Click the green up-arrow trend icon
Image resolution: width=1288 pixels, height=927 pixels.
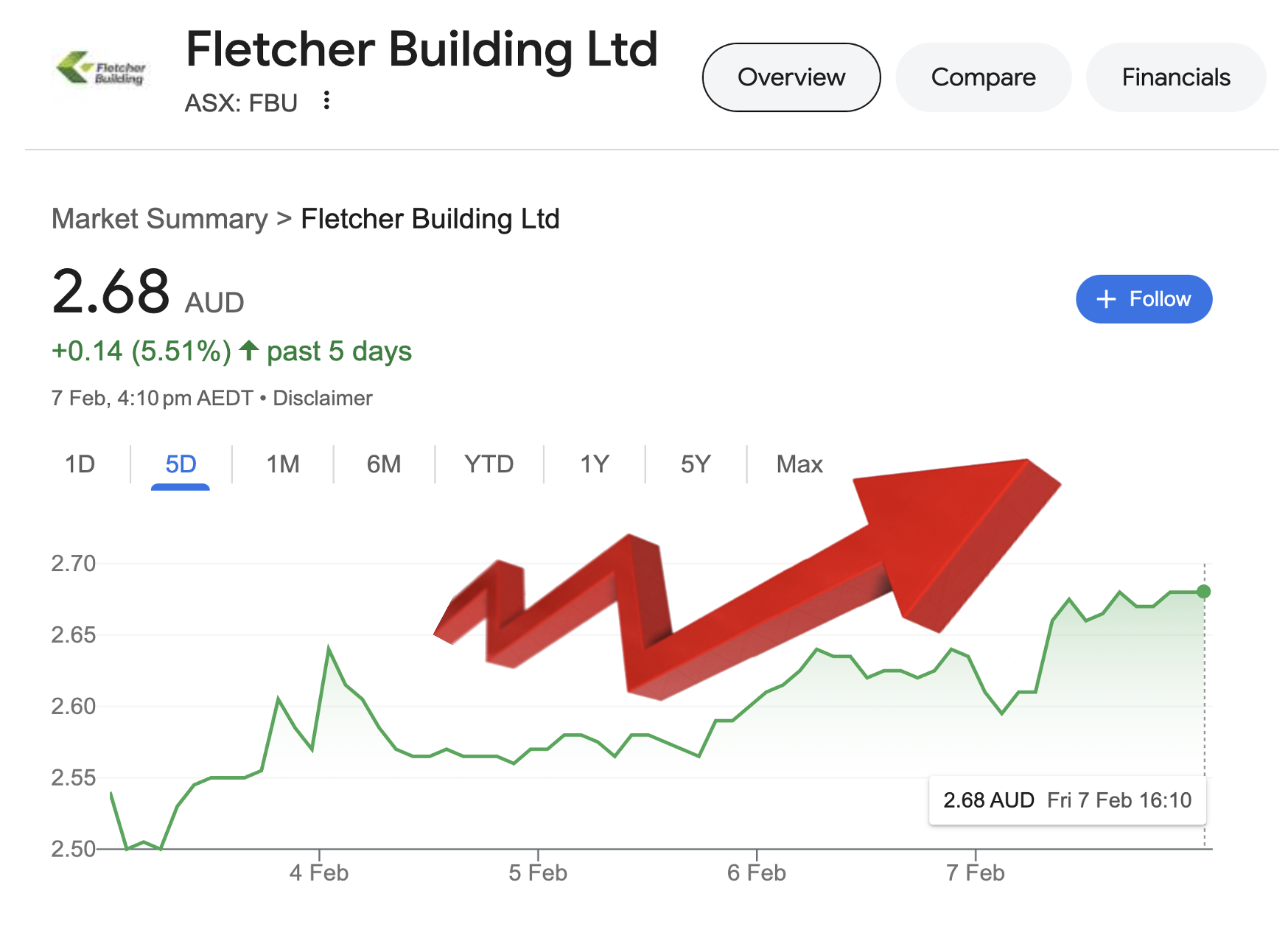[249, 351]
